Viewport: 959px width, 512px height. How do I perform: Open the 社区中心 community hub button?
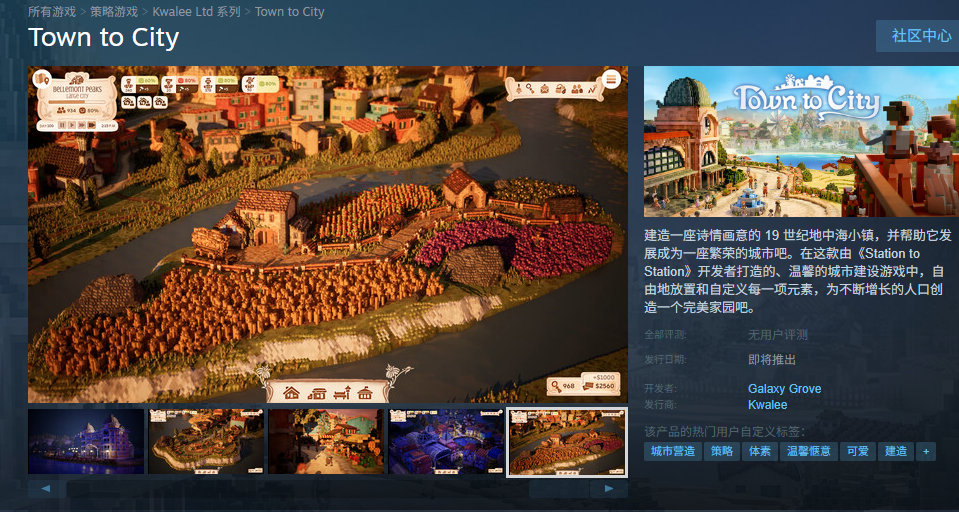point(921,35)
